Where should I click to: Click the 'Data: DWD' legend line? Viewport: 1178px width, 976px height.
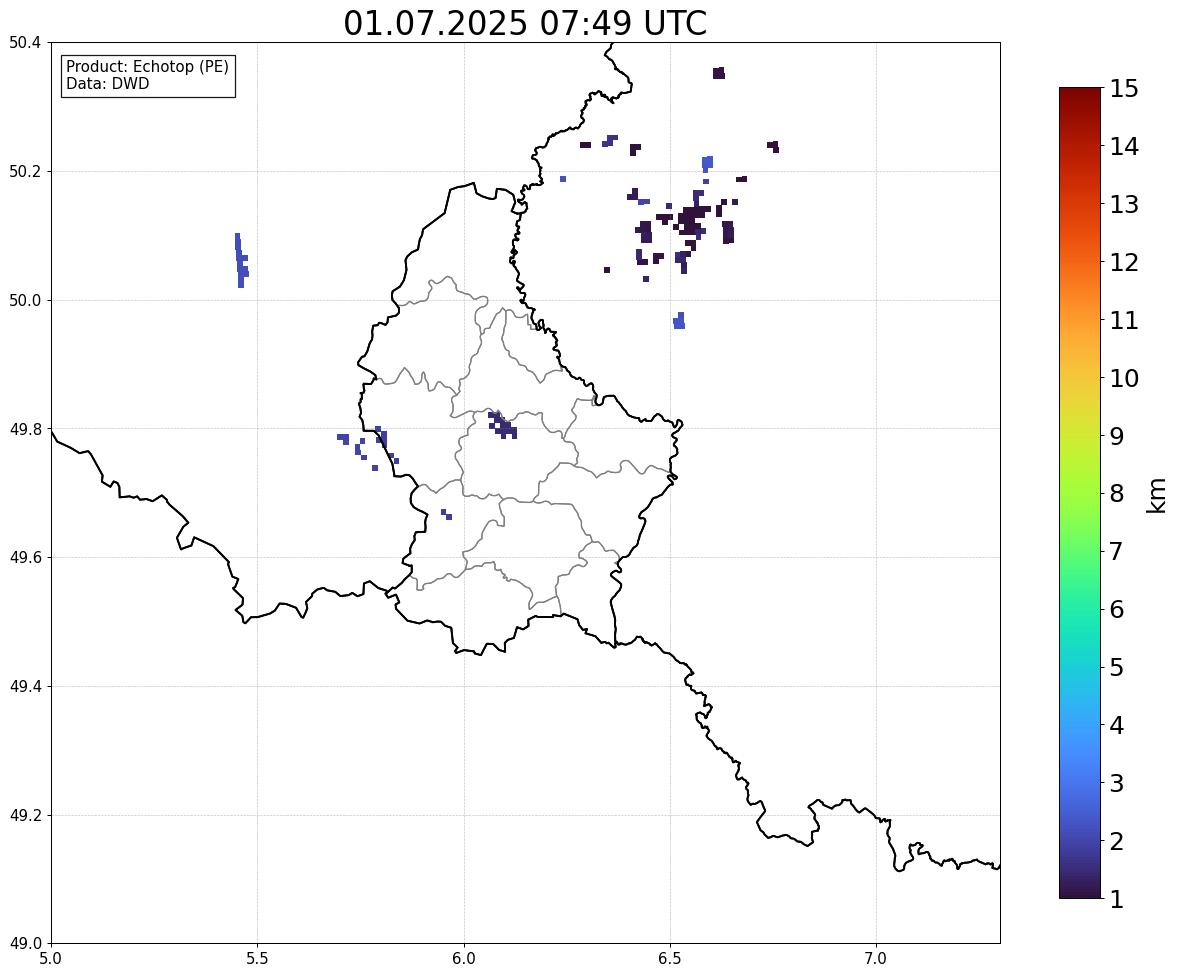(x=107, y=83)
